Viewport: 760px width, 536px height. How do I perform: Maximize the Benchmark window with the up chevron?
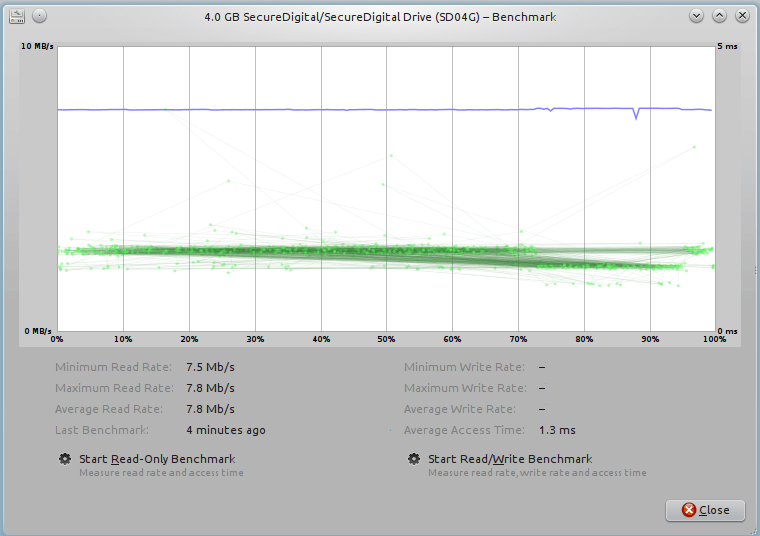tap(719, 16)
